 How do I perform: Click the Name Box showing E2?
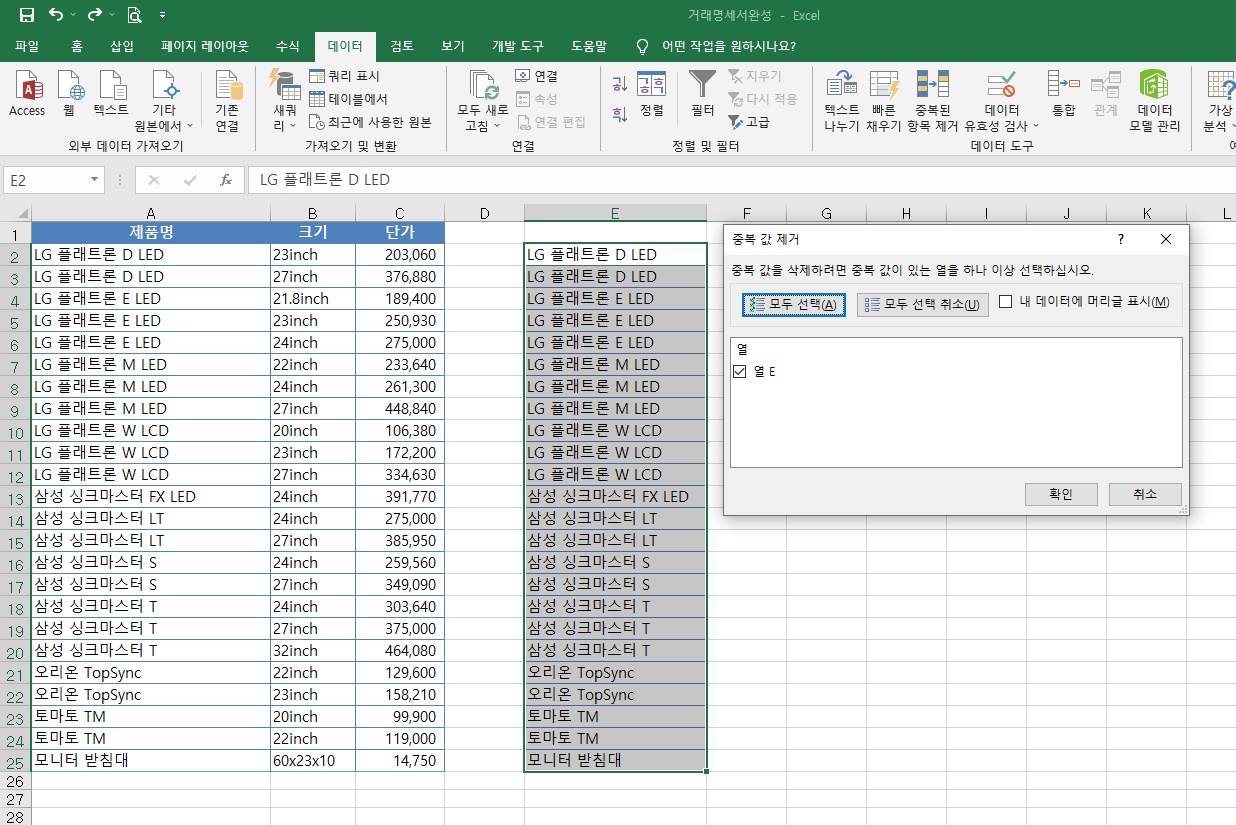click(46, 180)
